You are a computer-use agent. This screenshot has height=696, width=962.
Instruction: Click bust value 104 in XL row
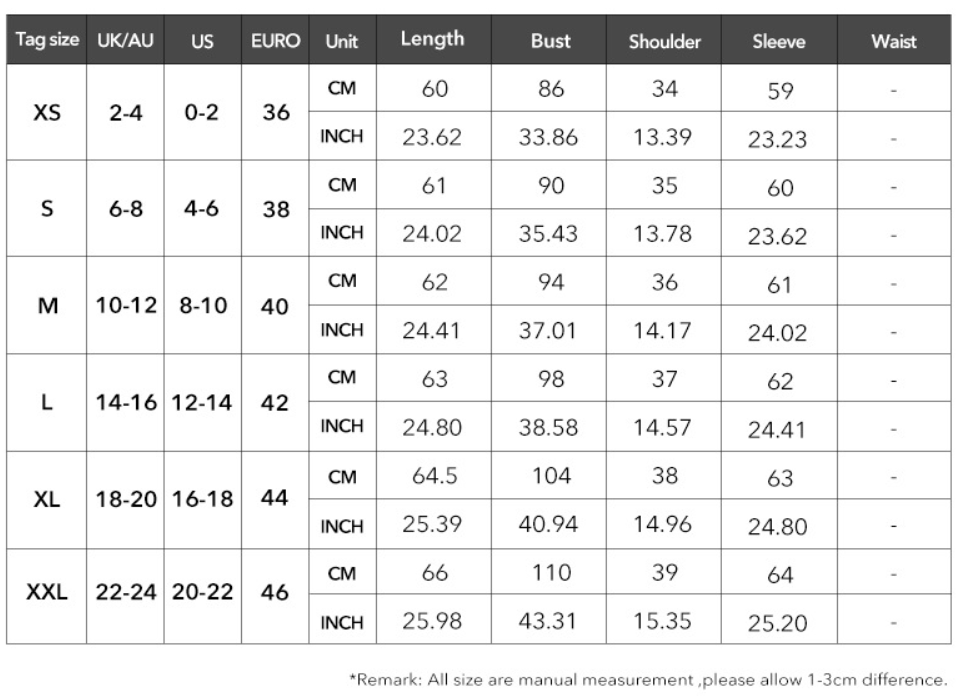pyautogui.click(x=550, y=476)
